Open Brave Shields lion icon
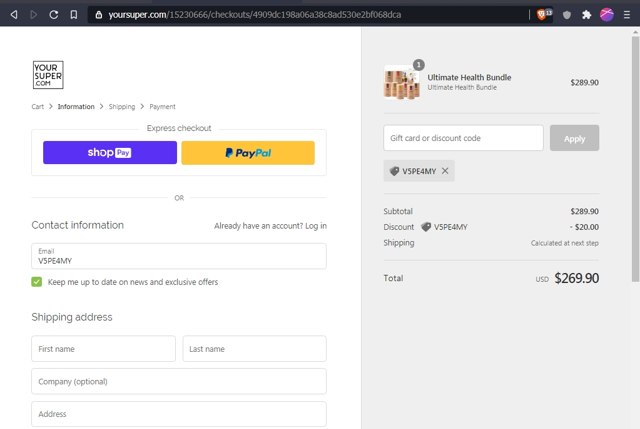Viewport: 640px width, 429px height. (x=544, y=15)
